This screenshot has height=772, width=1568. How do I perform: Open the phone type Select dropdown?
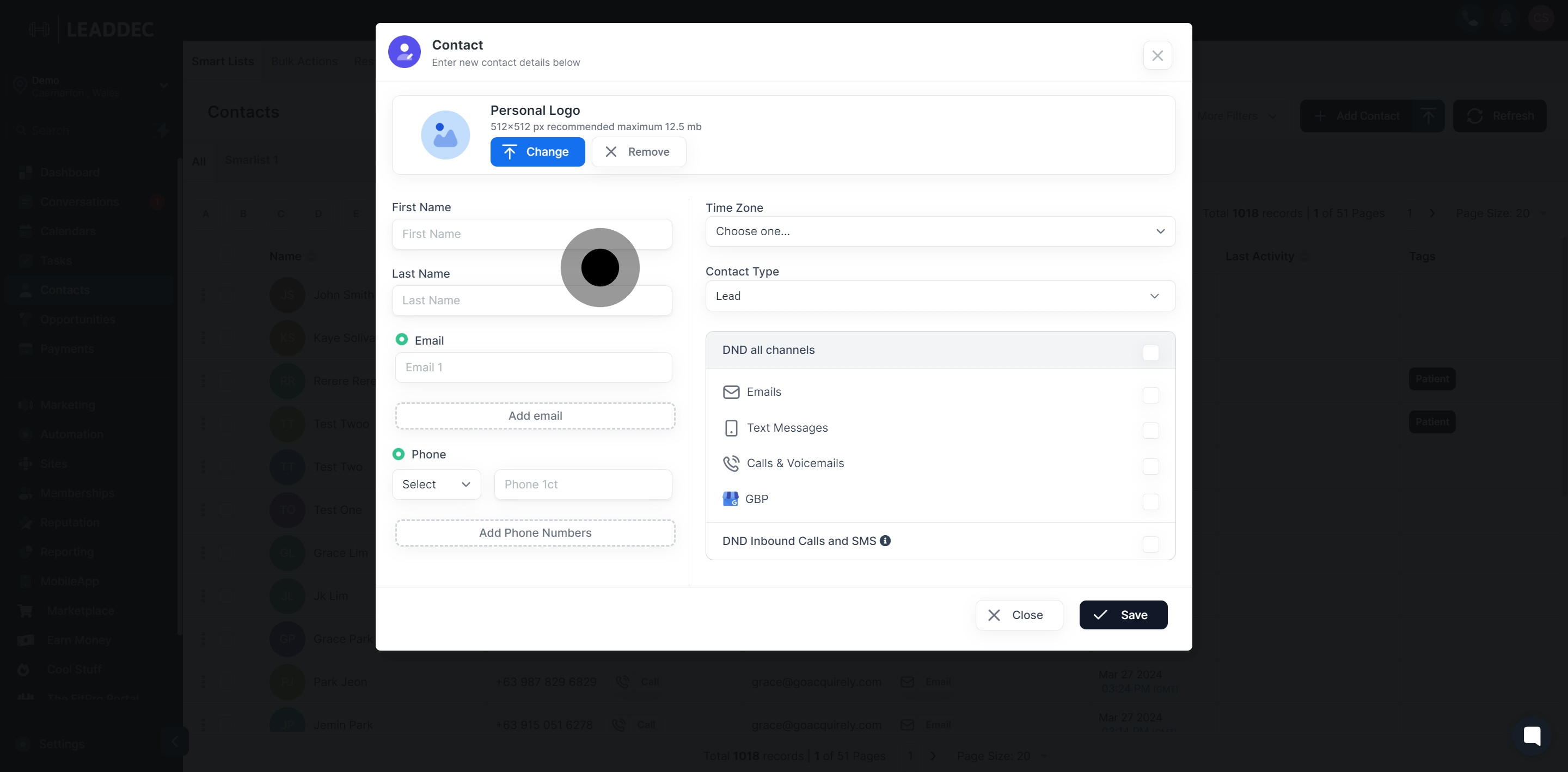click(x=436, y=485)
